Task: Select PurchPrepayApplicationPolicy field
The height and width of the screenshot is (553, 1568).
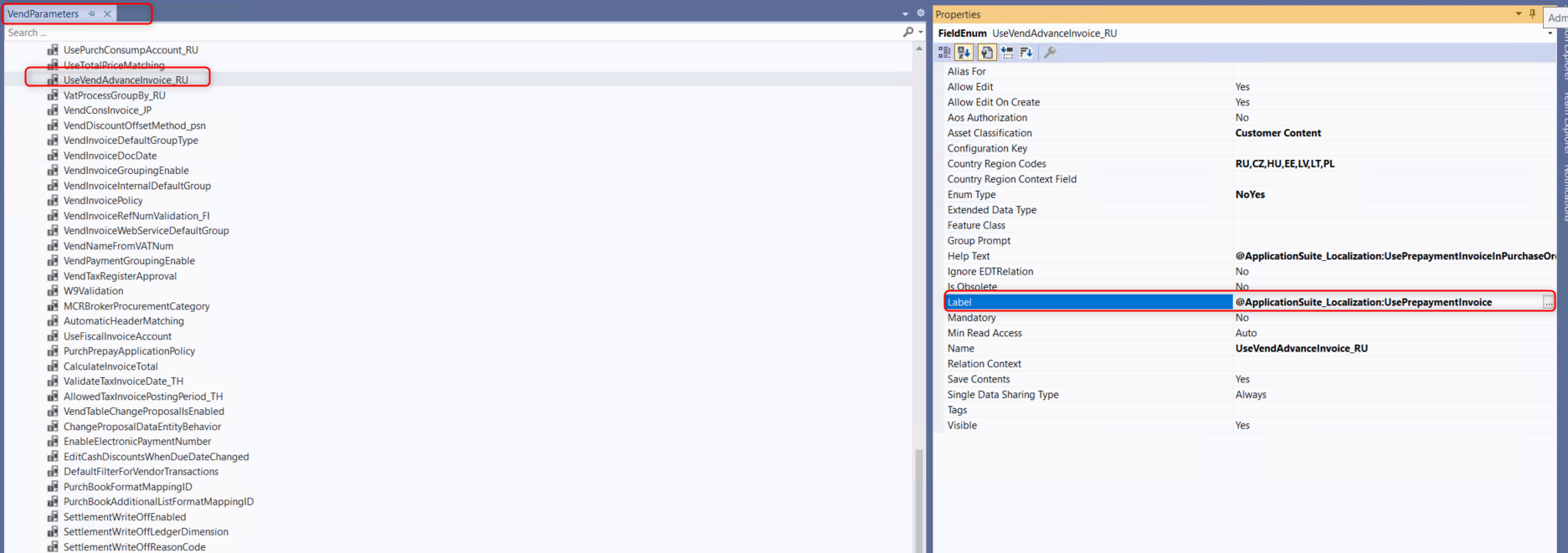Action: pyautogui.click(x=129, y=351)
